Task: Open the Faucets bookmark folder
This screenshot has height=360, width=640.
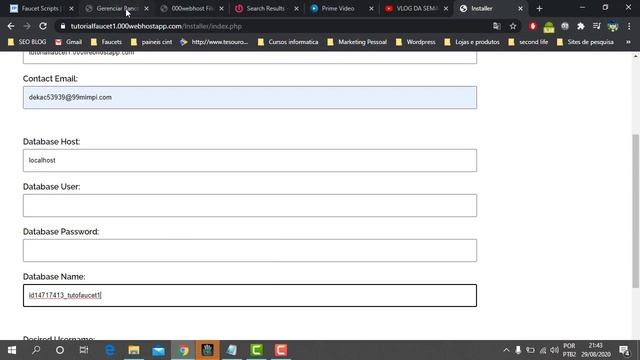Action: 106,42
